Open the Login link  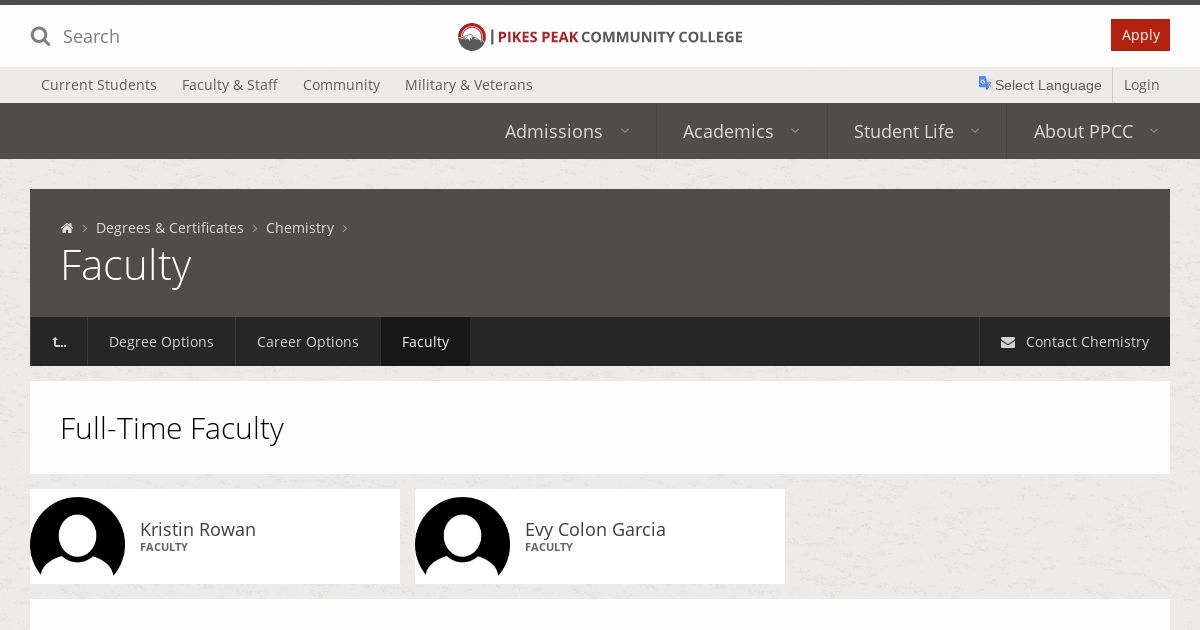pos(1141,85)
